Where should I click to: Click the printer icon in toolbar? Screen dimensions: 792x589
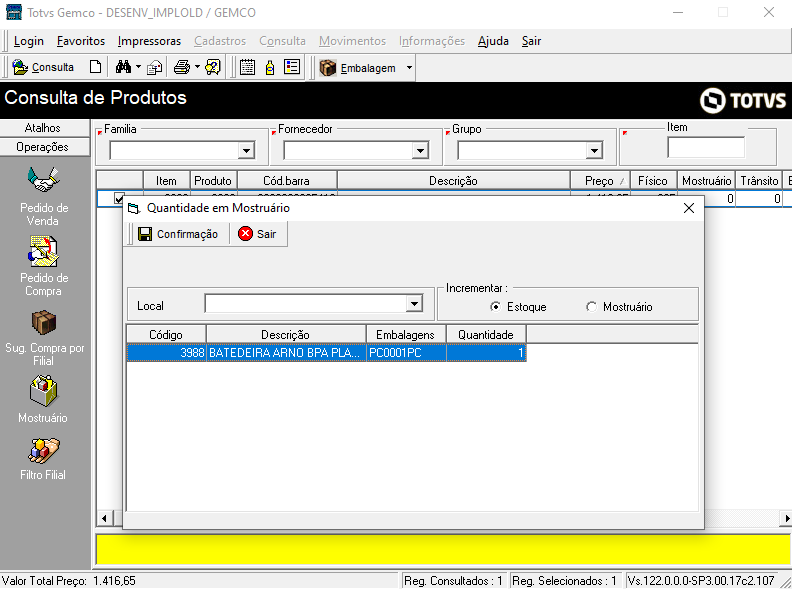(182, 67)
